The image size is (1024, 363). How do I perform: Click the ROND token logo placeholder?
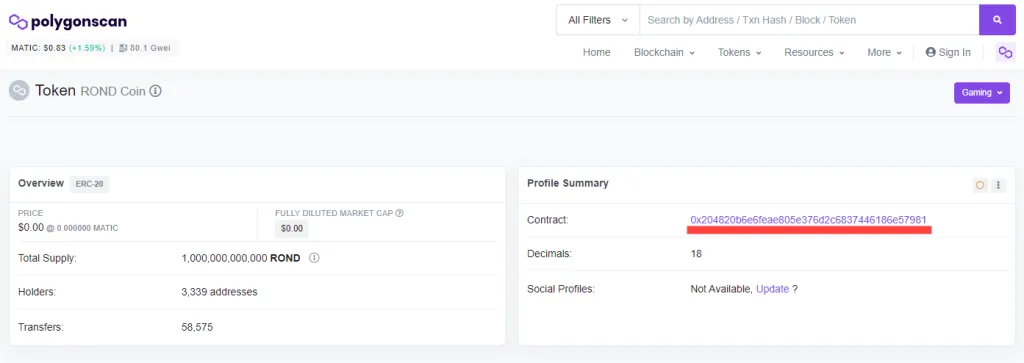tap(19, 90)
